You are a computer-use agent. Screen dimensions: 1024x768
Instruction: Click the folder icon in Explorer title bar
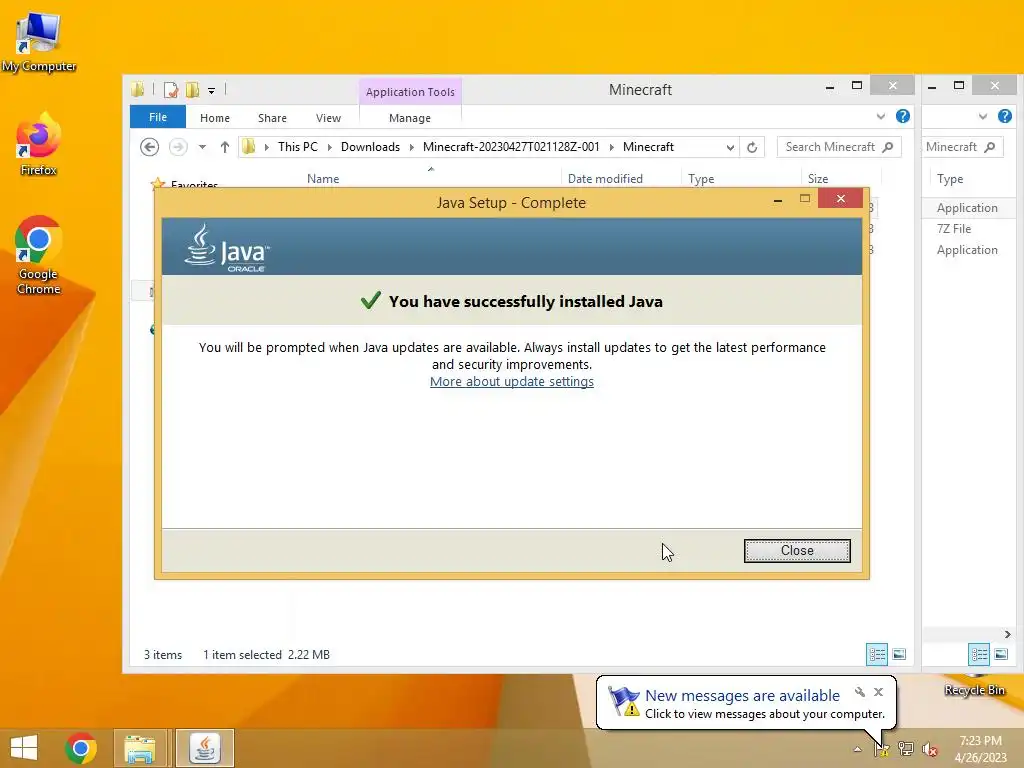point(137,89)
